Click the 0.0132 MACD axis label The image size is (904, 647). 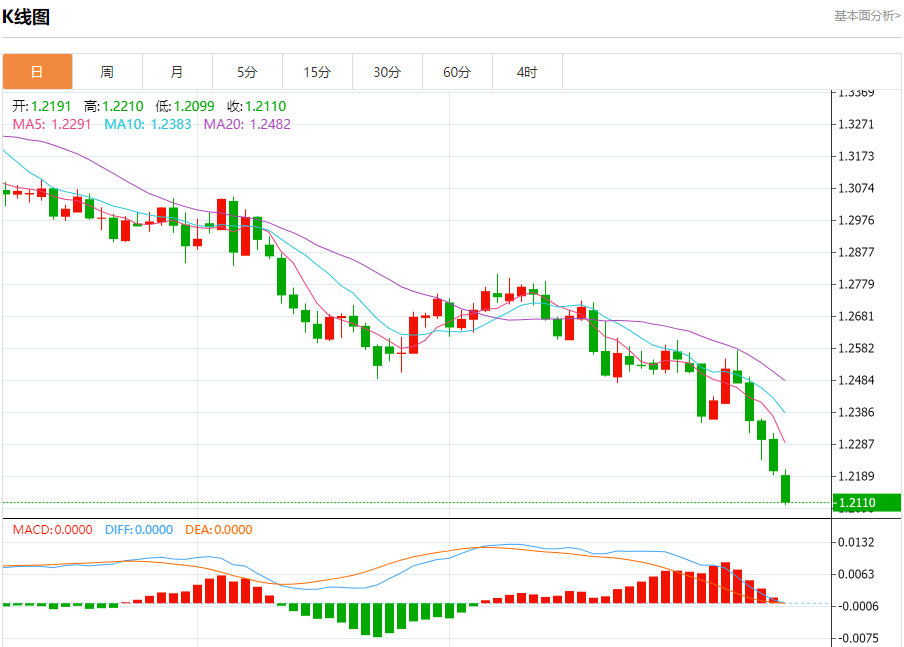[856, 542]
